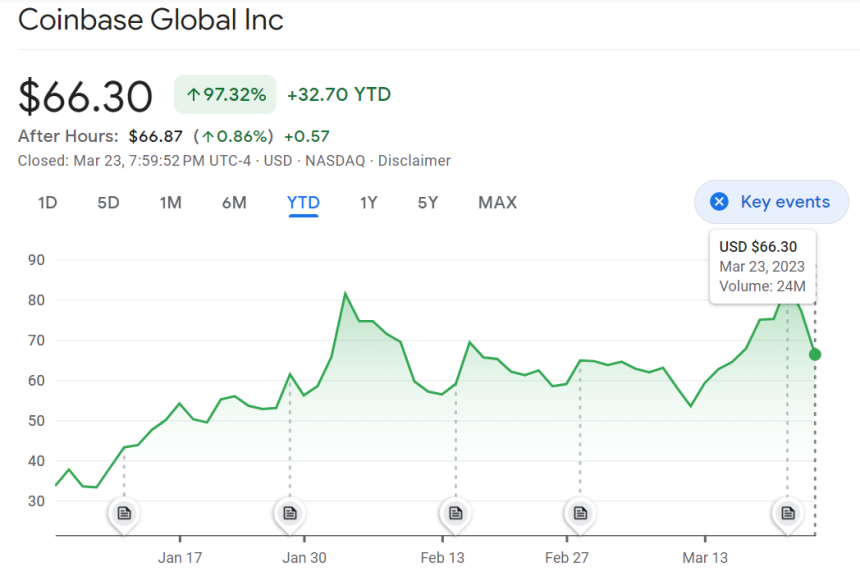Open the news event marker near Feb 13

coord(456,513)
